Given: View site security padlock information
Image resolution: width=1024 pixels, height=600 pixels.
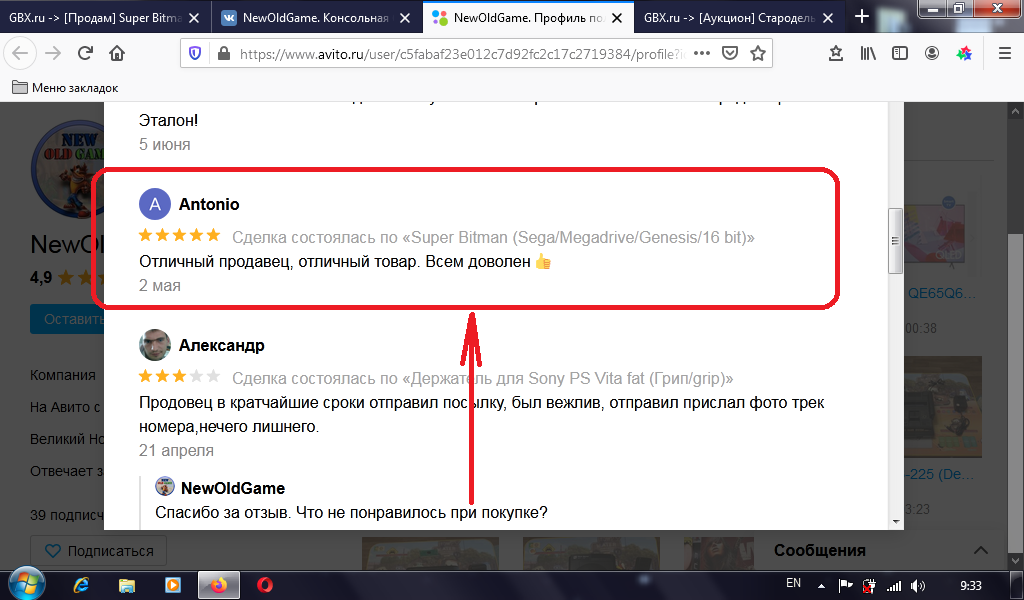Looking at the screenshot, I should pyautogui.click(x=223, y=54).
